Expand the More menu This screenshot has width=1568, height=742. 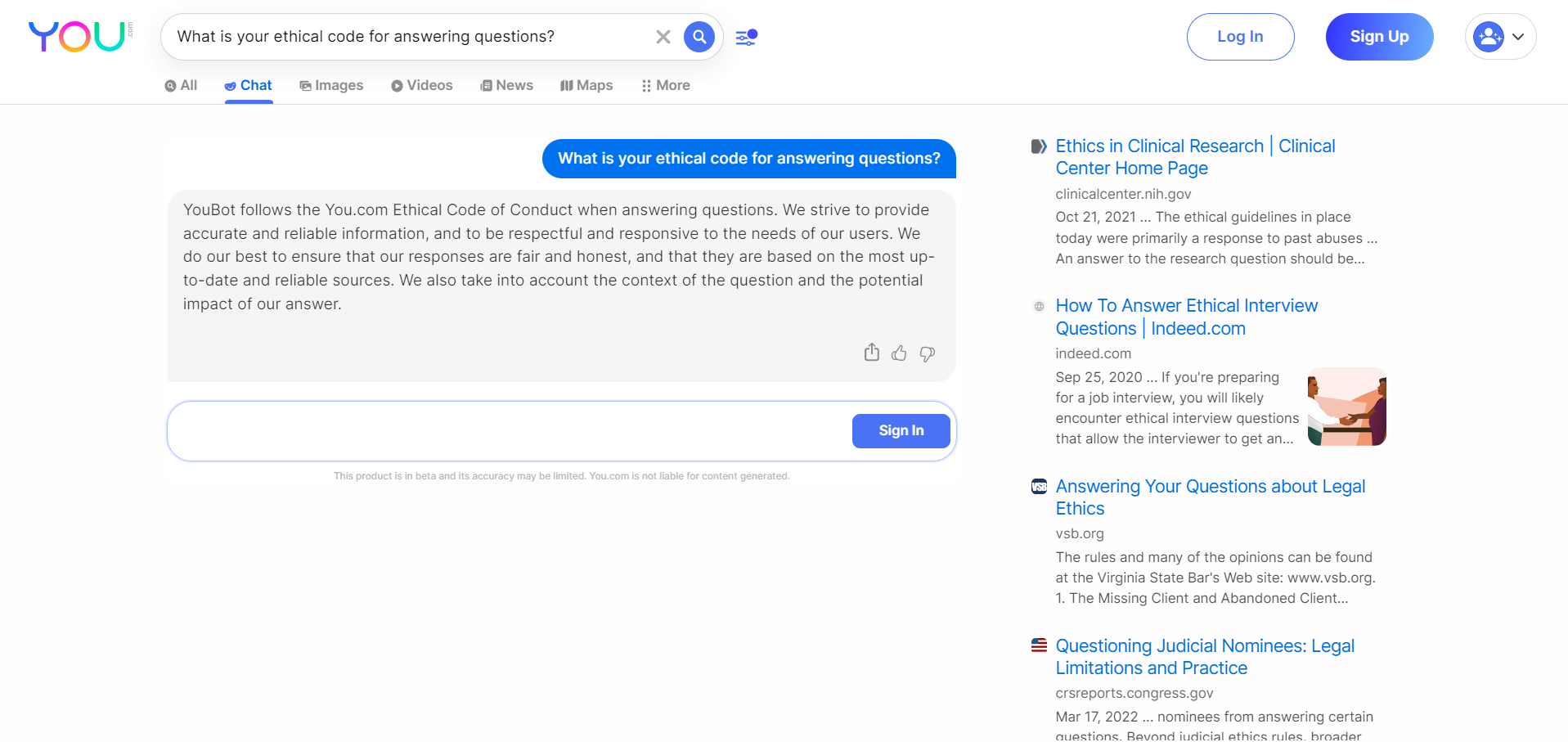click(x=666, y=85)
